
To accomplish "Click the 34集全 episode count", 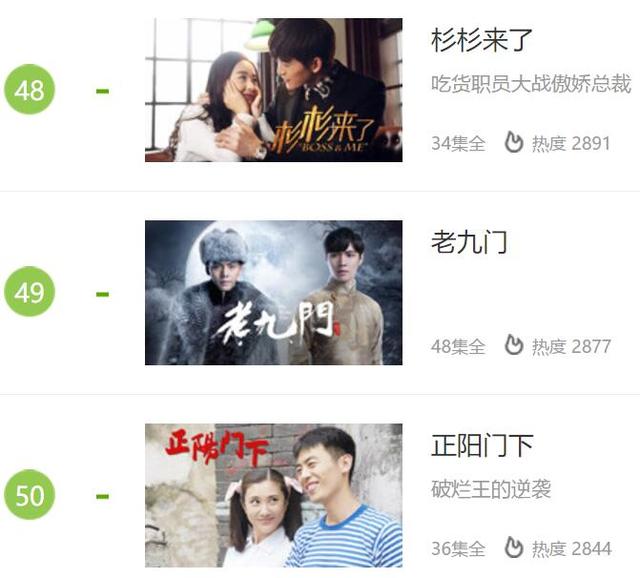I will 458,143.
